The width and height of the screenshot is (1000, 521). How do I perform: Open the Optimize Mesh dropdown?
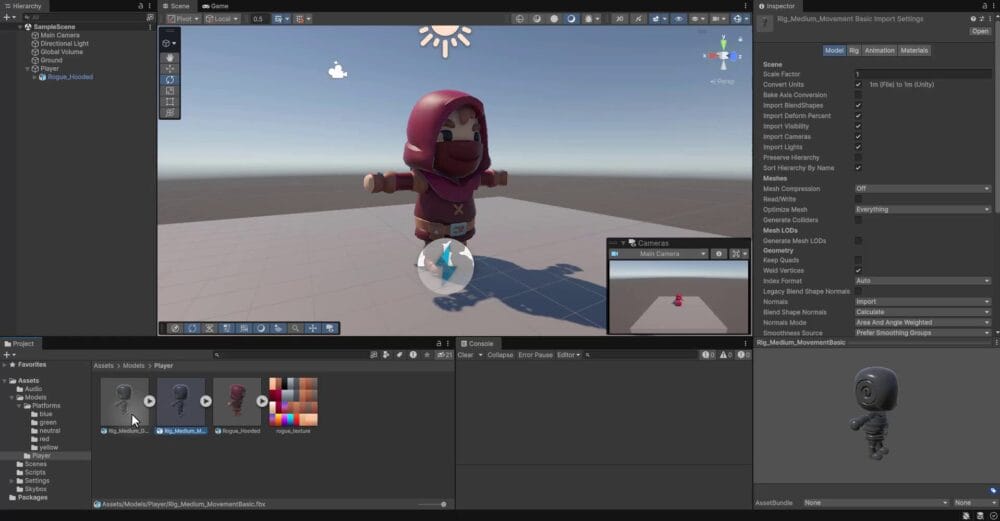923,209
